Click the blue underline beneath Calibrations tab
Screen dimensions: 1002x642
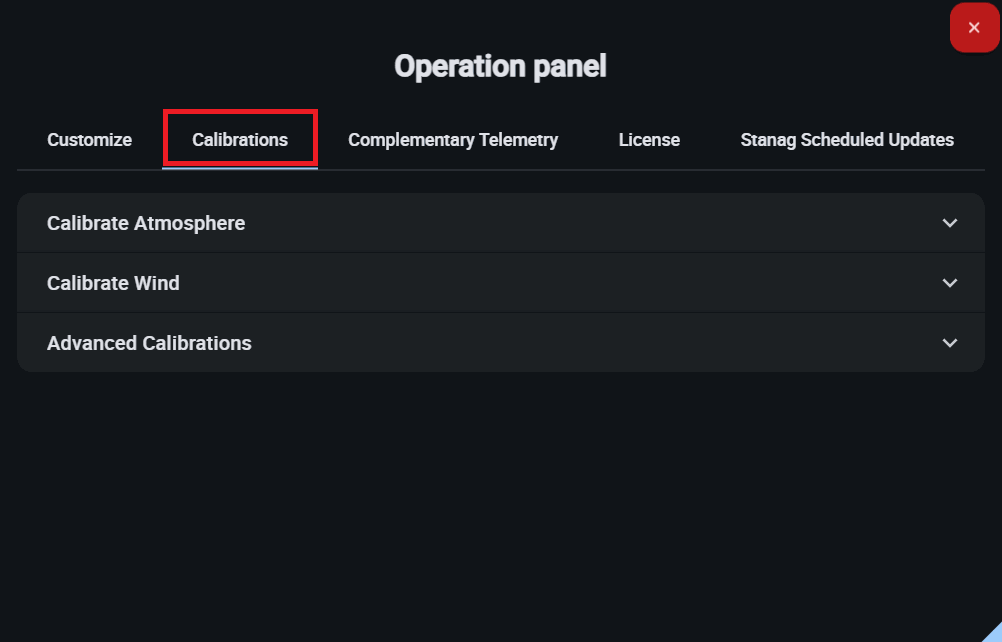(240, 169)
